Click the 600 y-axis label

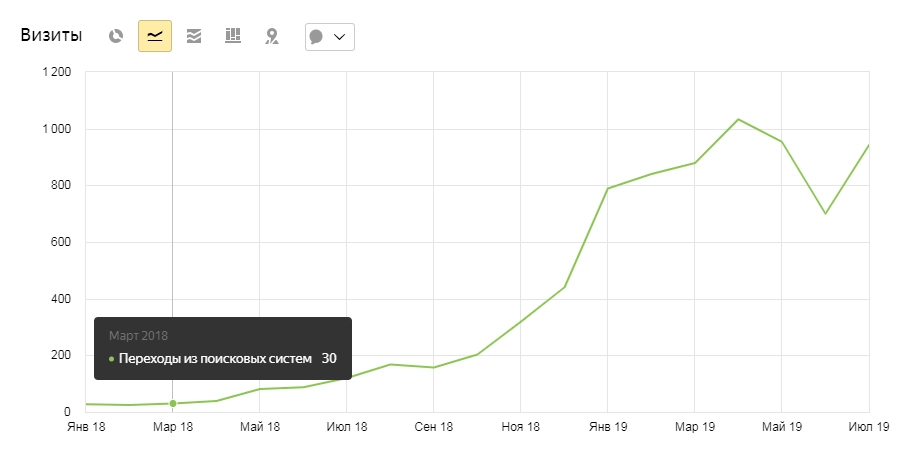[x=59, y=242]
